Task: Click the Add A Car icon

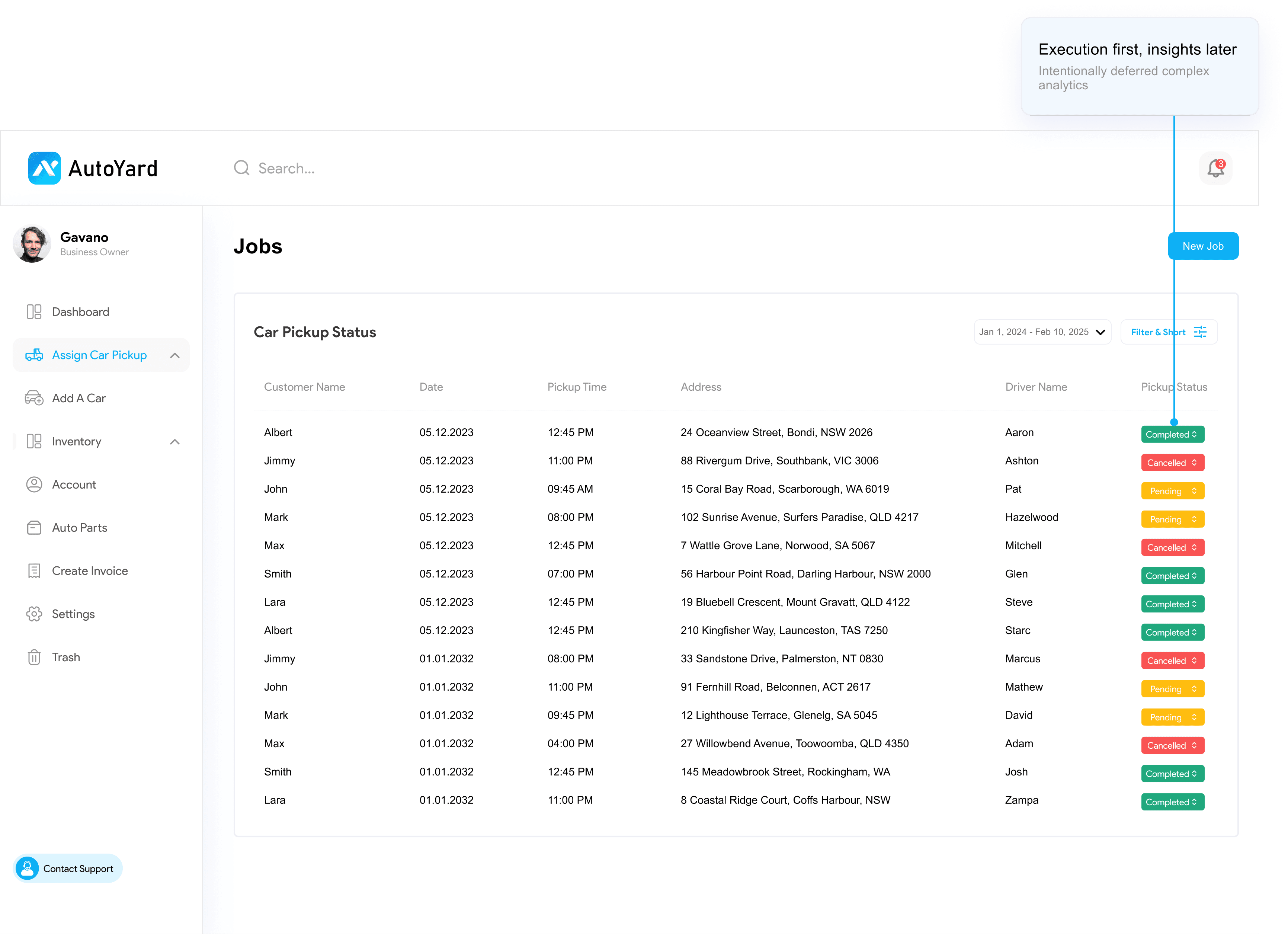Action: (x=34, y=398)
